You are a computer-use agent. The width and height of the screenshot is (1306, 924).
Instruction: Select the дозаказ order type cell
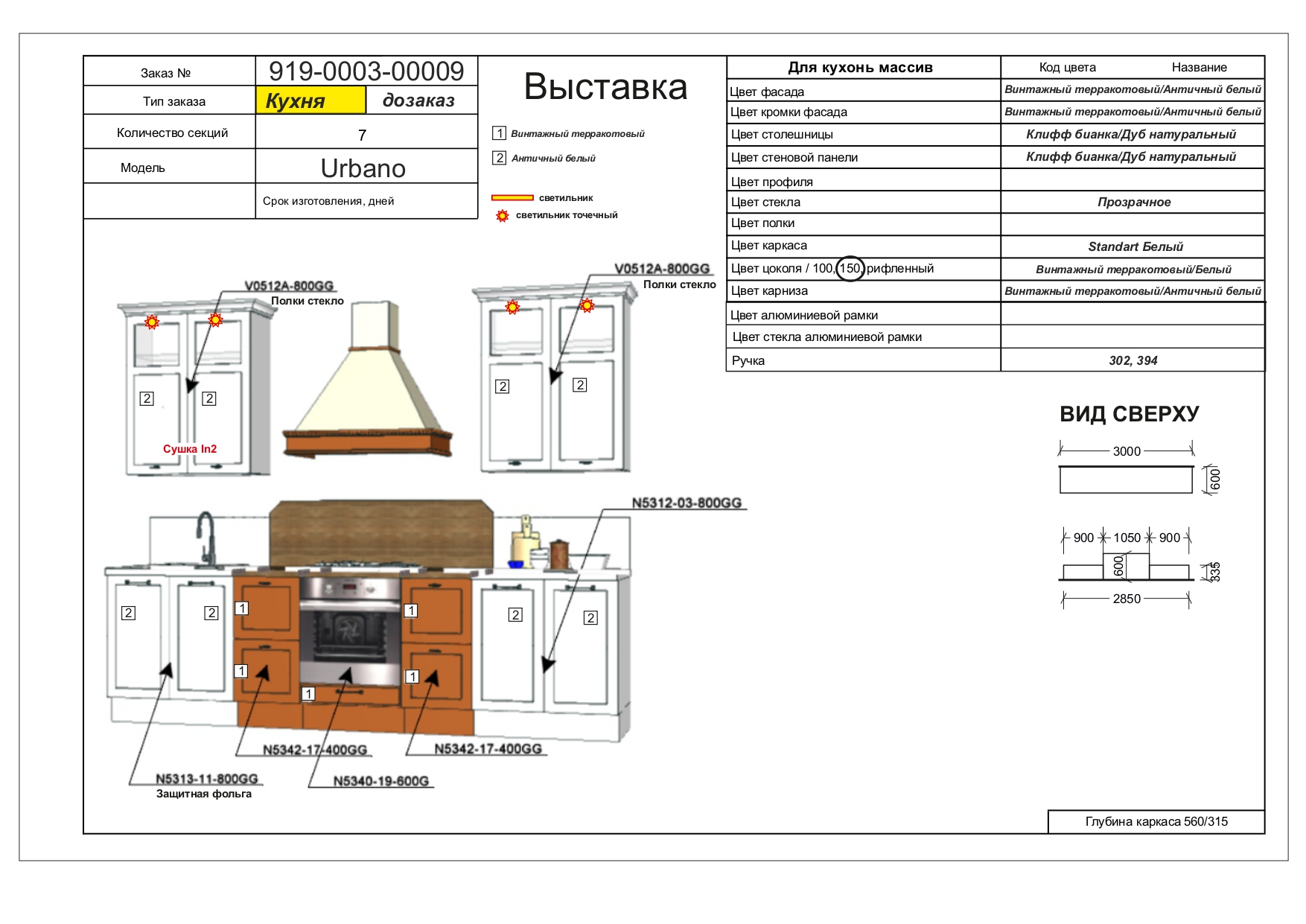[419, 101]
